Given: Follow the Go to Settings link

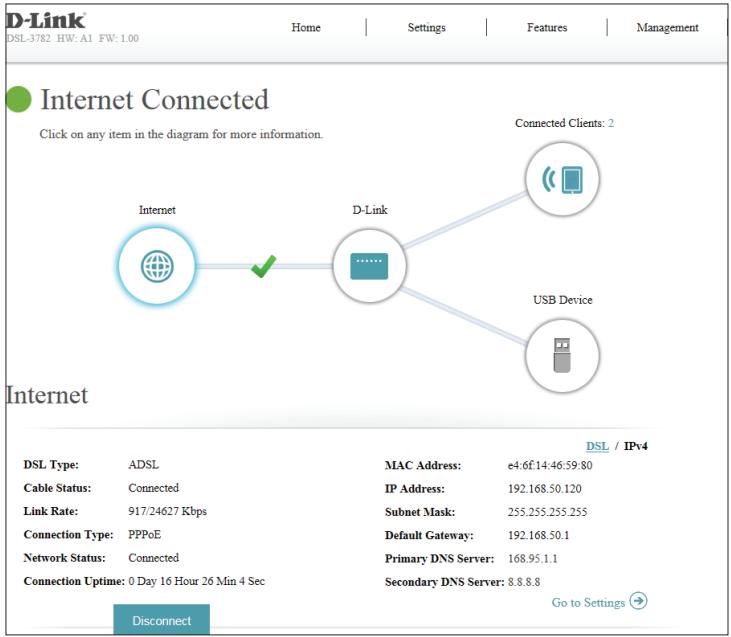Looking at the screenshot, I should (x=588, y=602).
